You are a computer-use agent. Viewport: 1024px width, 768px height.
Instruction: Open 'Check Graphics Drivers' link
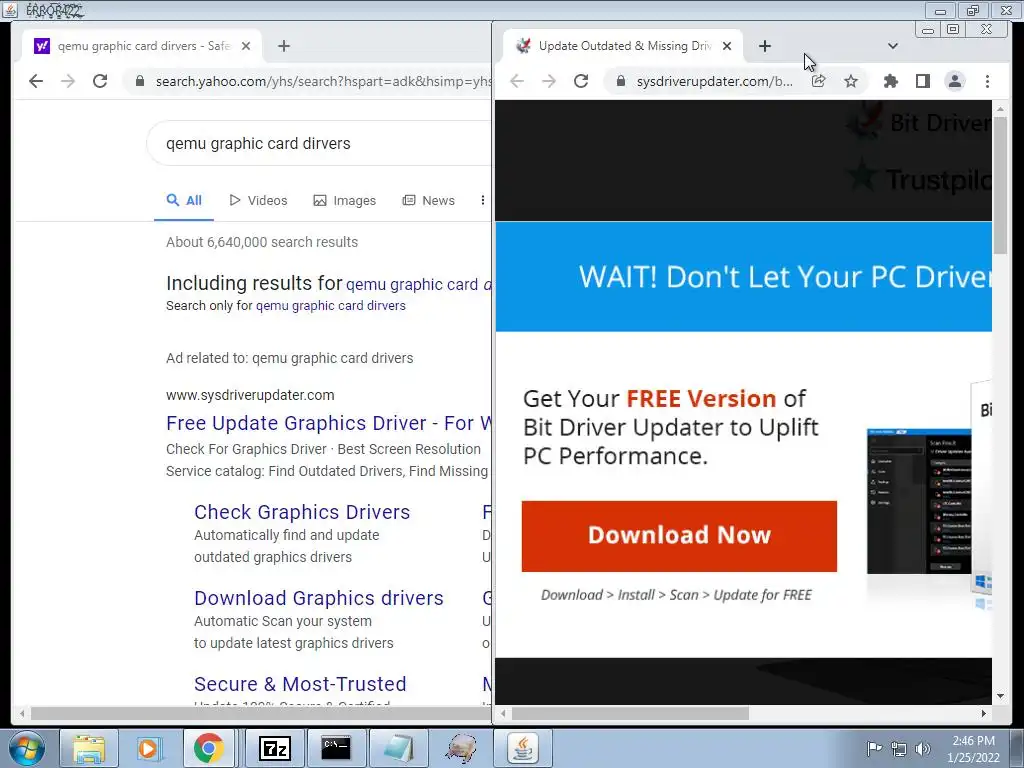302,512
